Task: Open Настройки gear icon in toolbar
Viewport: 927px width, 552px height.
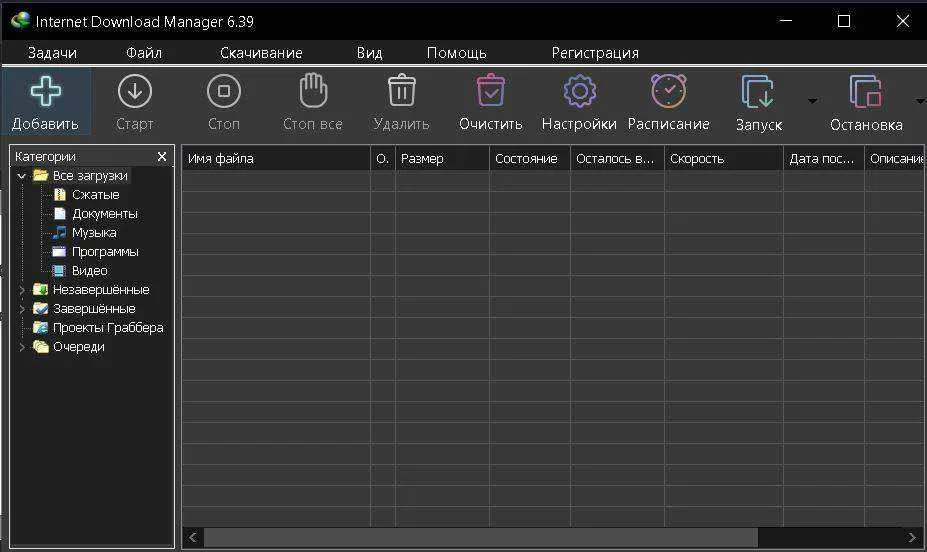Action: coord(579,91)
